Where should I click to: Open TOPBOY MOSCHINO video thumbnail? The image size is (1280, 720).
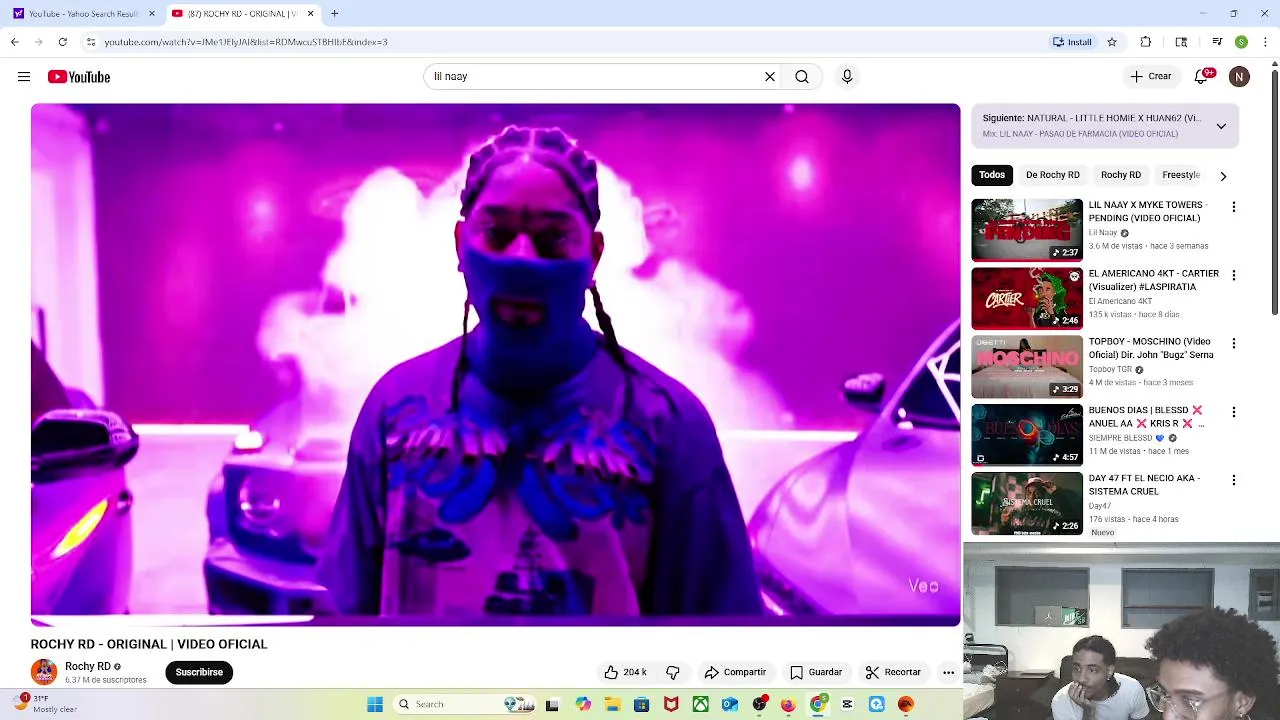pos(1027,366)
